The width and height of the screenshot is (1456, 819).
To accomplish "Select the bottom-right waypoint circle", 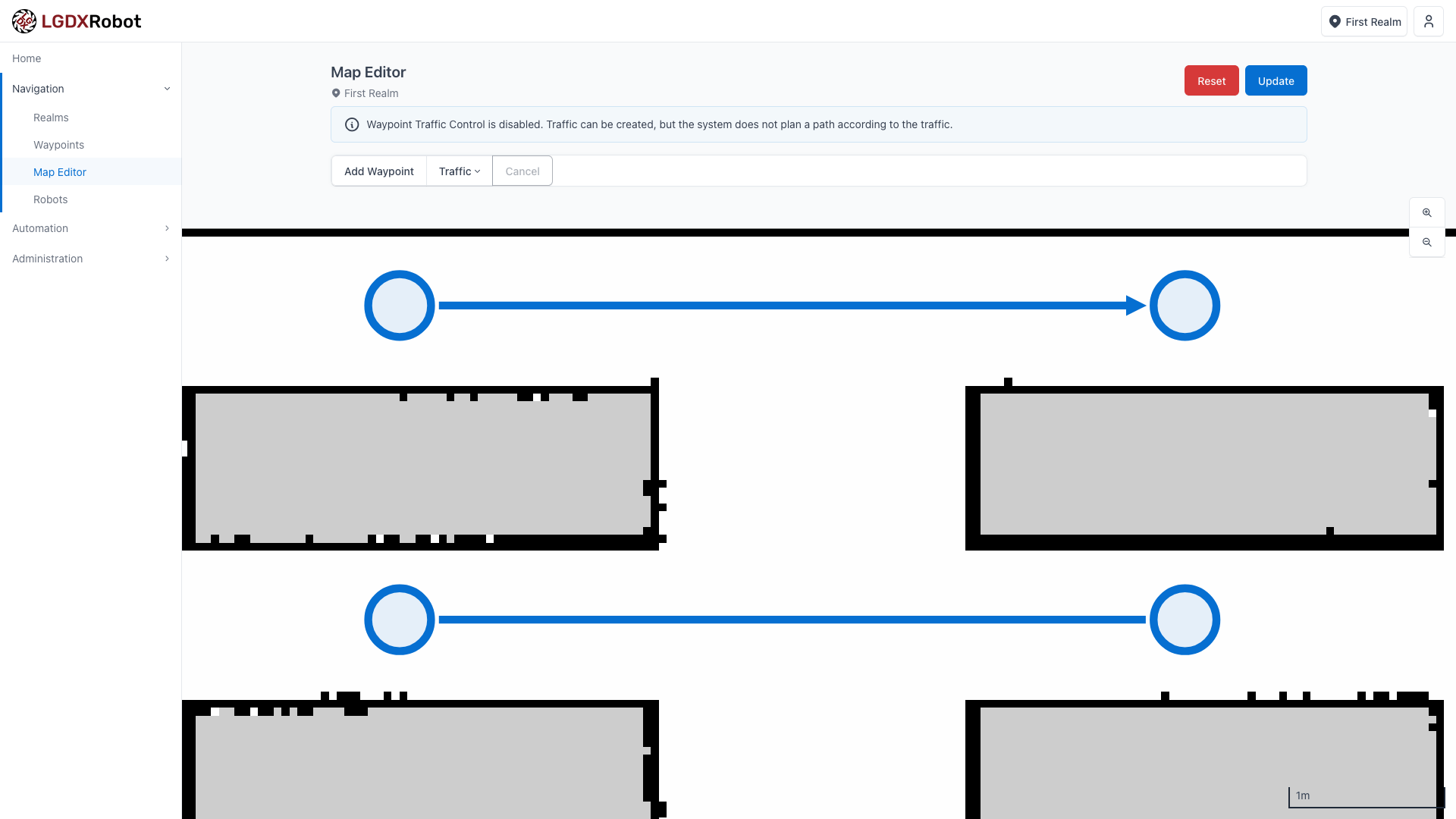I will [x=1184, y=620].
